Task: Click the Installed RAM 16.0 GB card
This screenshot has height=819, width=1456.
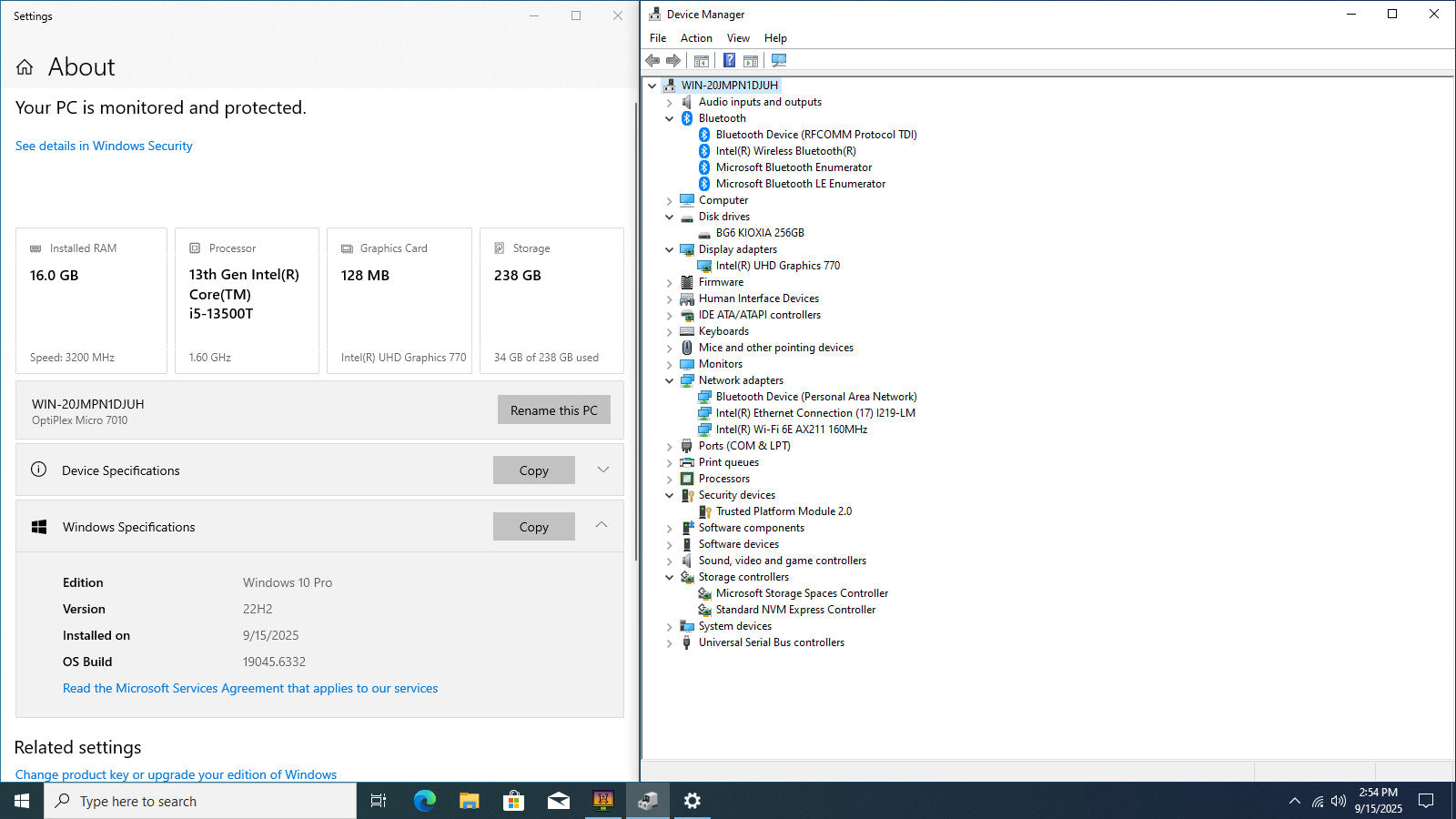Action: click(x=91, y=300)
